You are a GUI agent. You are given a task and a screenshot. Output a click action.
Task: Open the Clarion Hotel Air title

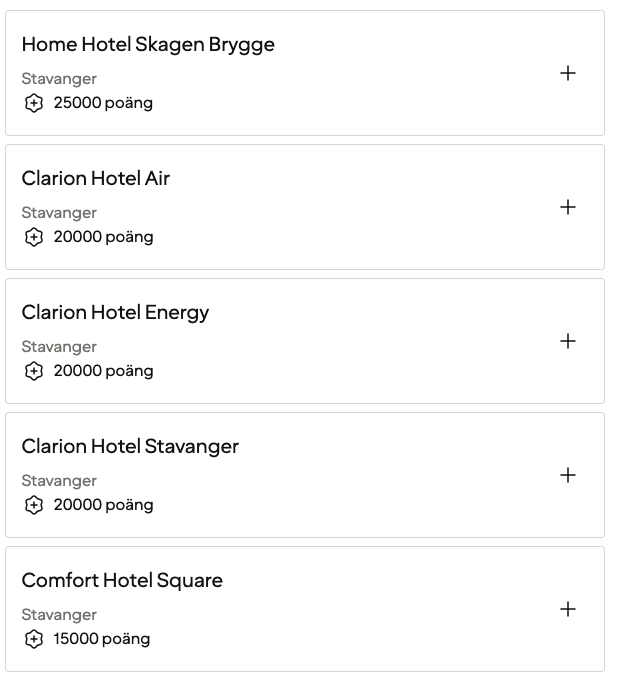[x=96, y=179]
